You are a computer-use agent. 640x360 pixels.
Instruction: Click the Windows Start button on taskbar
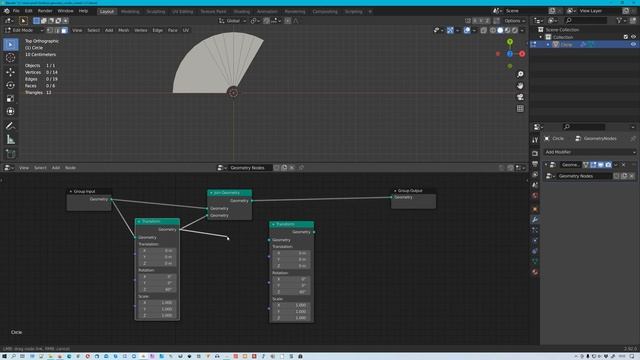[x=5, y=356]
